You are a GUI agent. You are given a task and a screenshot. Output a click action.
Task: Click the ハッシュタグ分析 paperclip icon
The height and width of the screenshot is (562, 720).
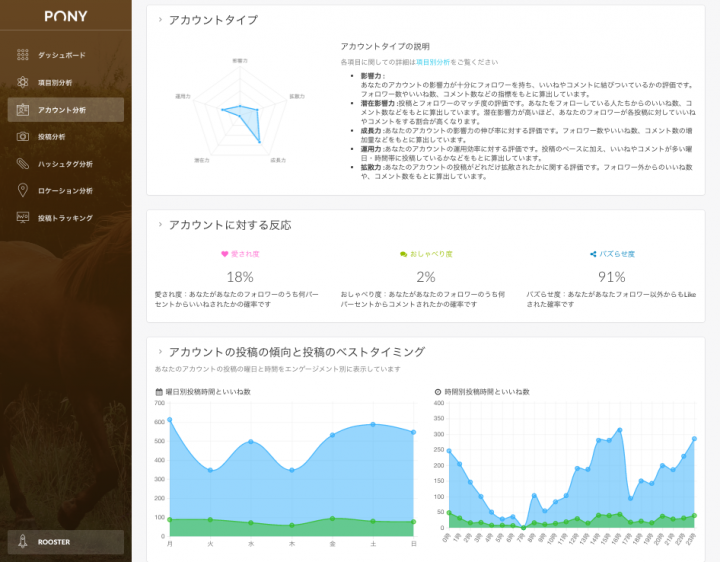tap(22, 163)
